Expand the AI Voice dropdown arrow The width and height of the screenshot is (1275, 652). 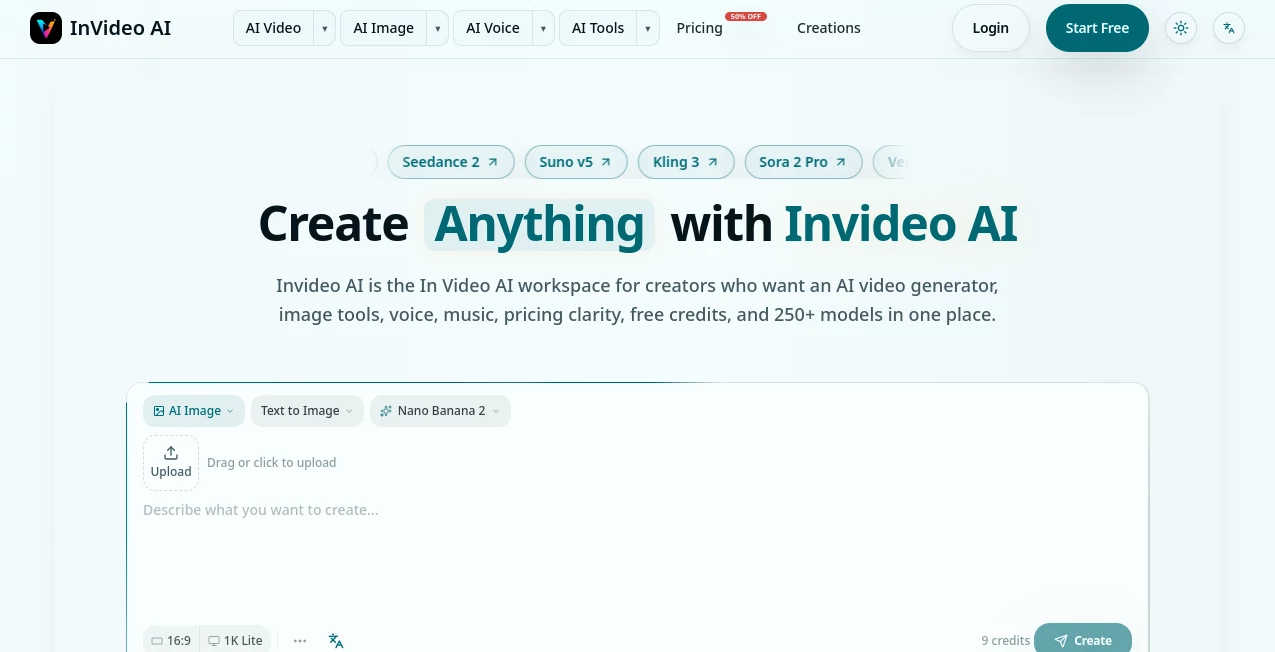pos(543,28)
